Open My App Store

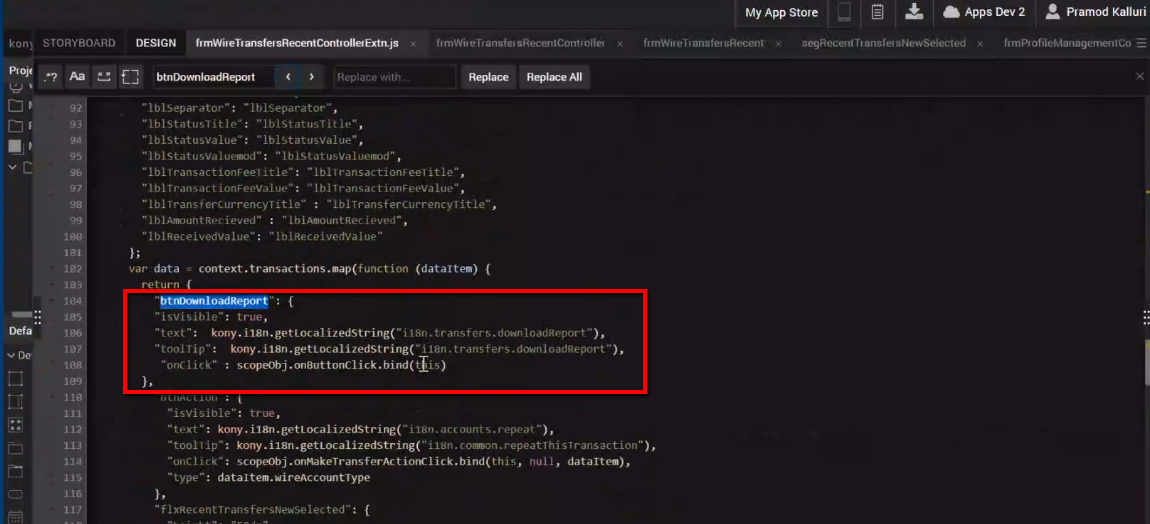point(781,13)
